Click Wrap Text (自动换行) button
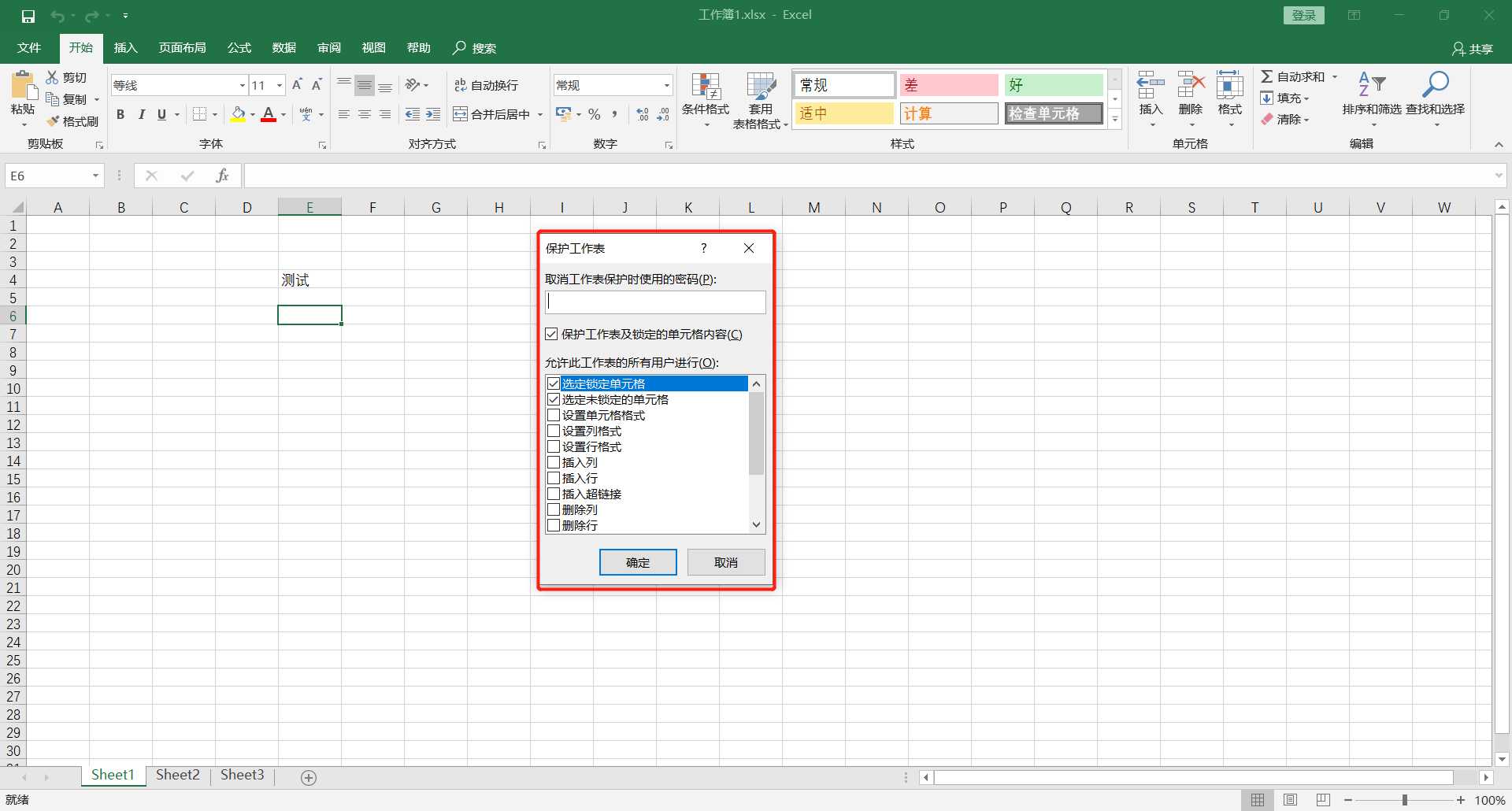Screen dimensions: 1512x811 point(486,85)
